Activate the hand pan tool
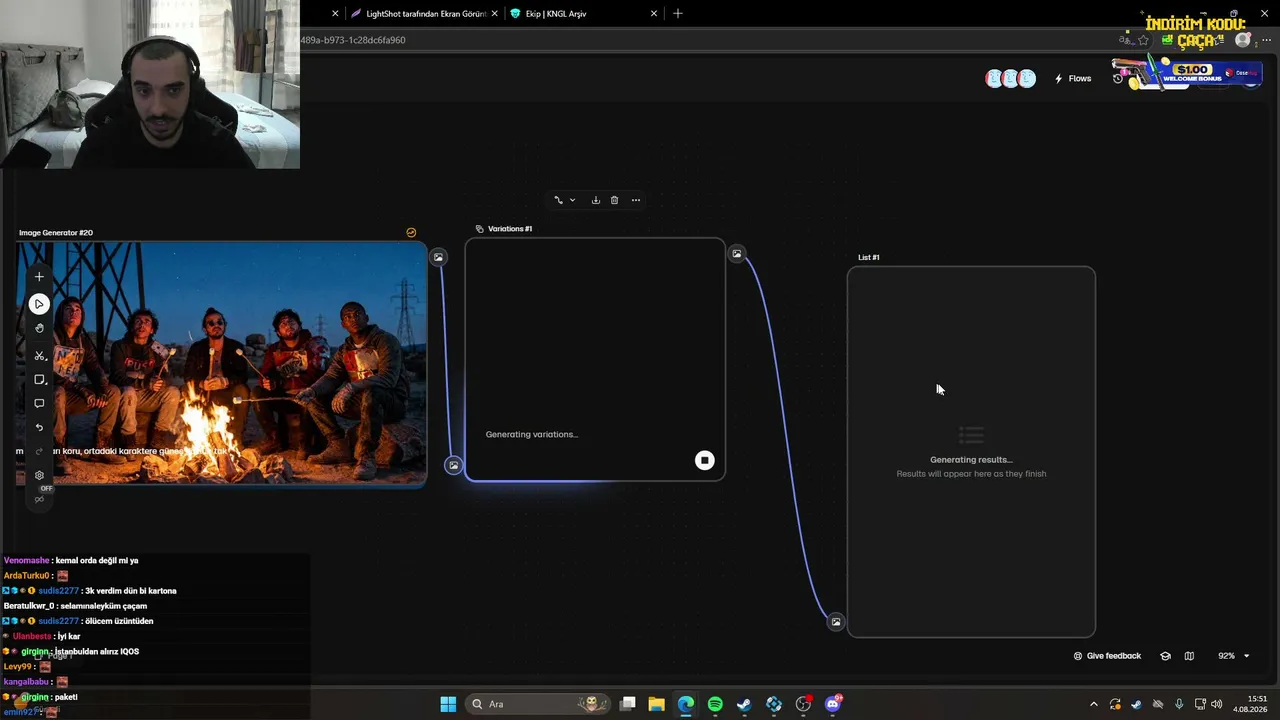The height and width of the screenshot is (720, 1280). coord(39,328)
